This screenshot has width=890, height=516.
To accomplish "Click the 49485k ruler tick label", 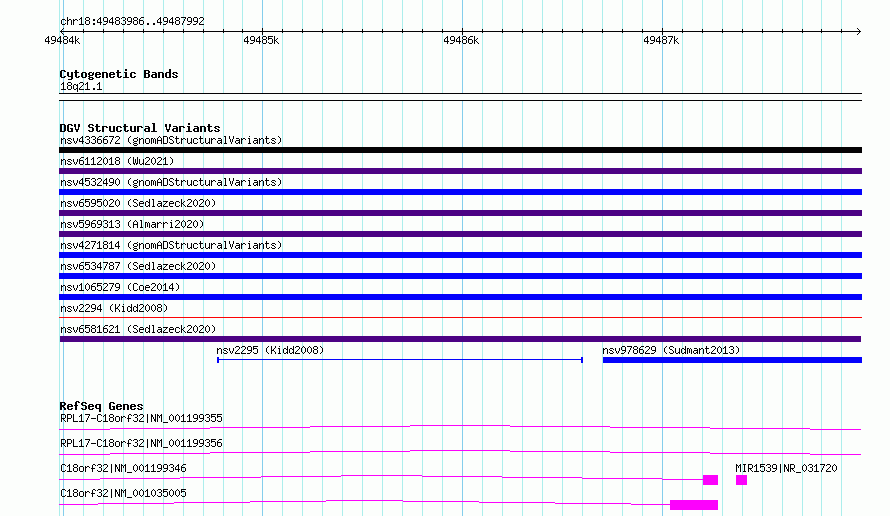I will click(261, 40).
